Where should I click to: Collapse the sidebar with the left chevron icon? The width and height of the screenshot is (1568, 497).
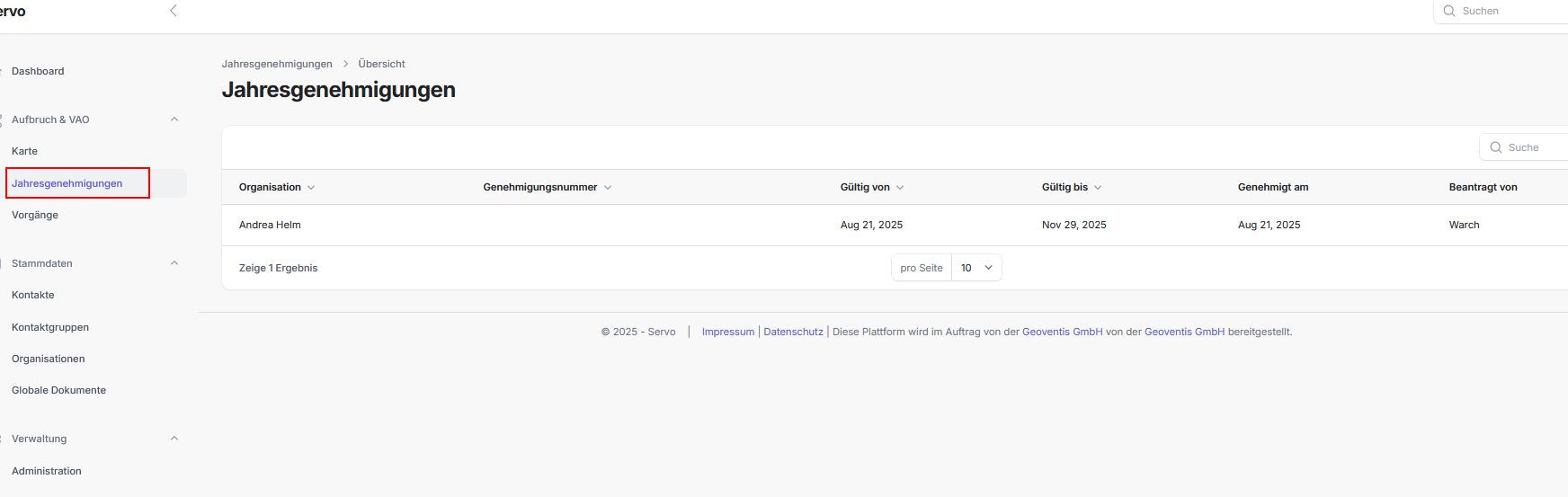[174, 11]
